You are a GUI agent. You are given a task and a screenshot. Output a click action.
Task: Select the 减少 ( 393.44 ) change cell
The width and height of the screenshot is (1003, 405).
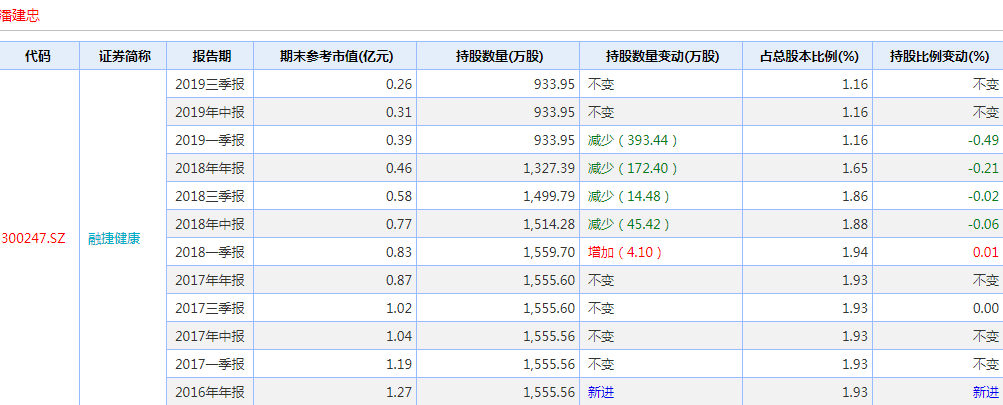661,140
